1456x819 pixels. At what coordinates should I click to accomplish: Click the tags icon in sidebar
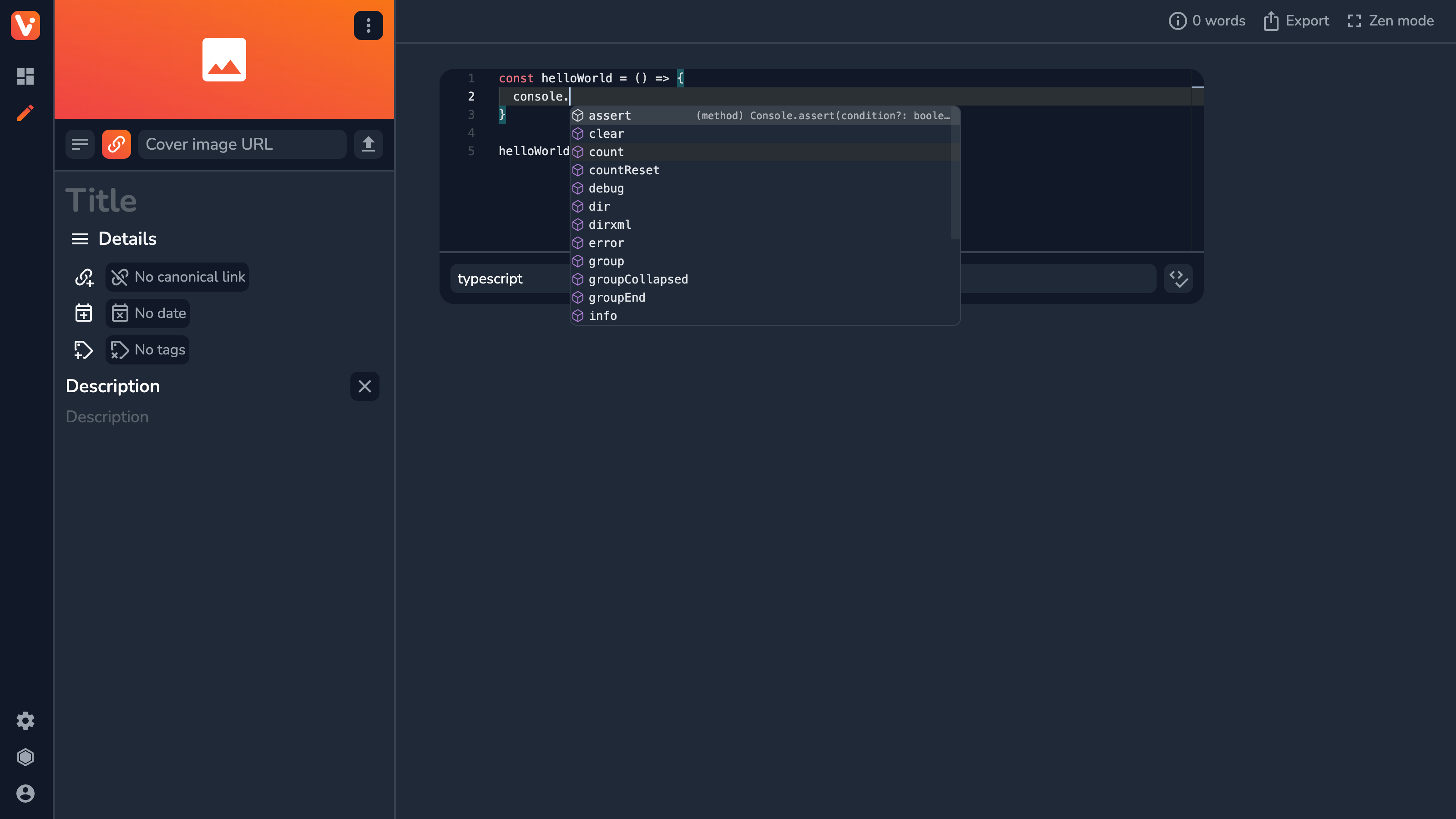(84, 349)
